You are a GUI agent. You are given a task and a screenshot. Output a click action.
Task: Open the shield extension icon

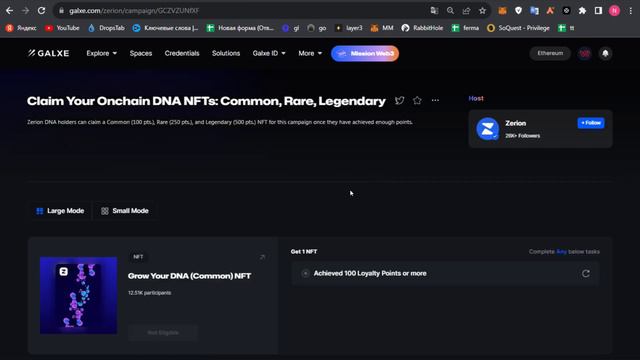(518, 11)
